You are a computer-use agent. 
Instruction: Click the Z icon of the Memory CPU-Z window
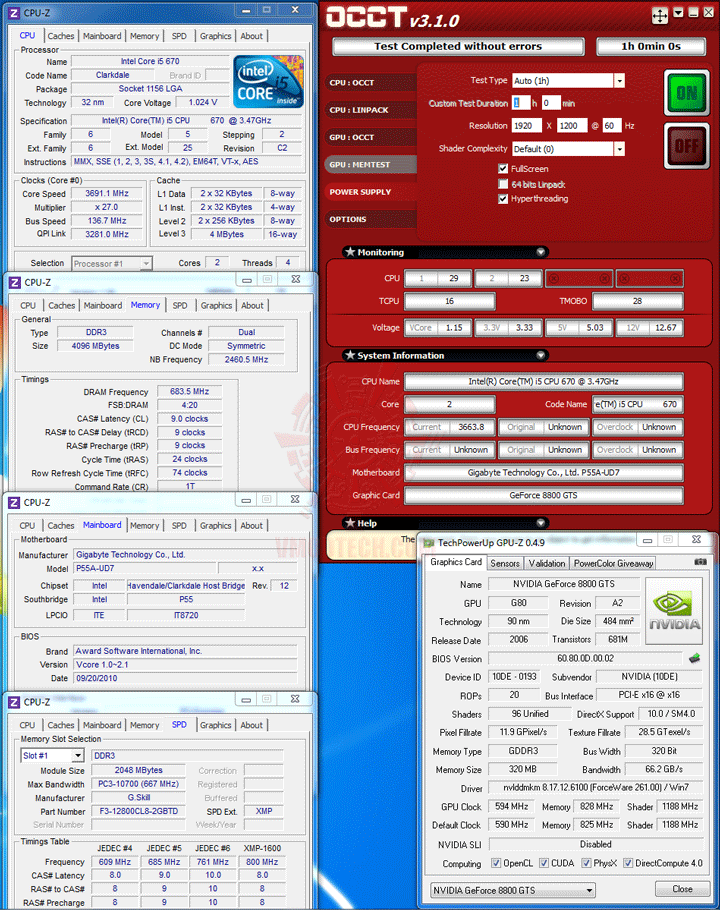pos(15,283)
